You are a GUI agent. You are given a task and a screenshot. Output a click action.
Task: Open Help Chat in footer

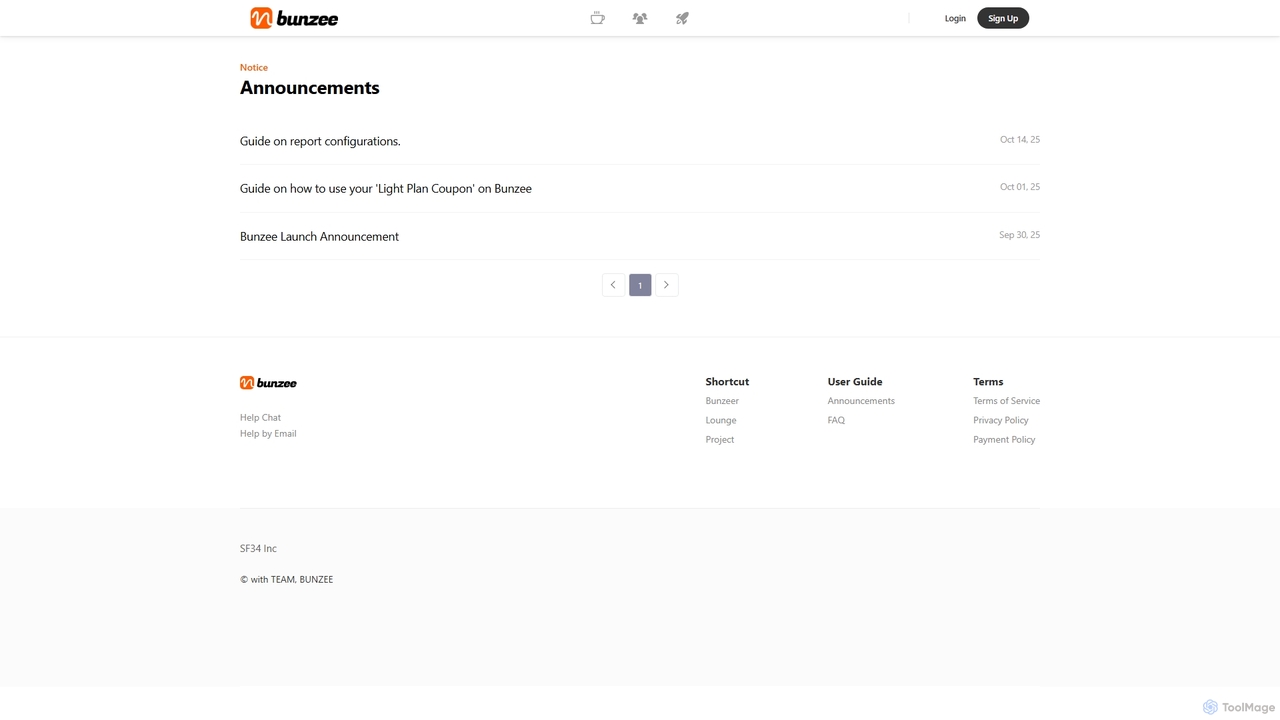(x=260, y=417)
